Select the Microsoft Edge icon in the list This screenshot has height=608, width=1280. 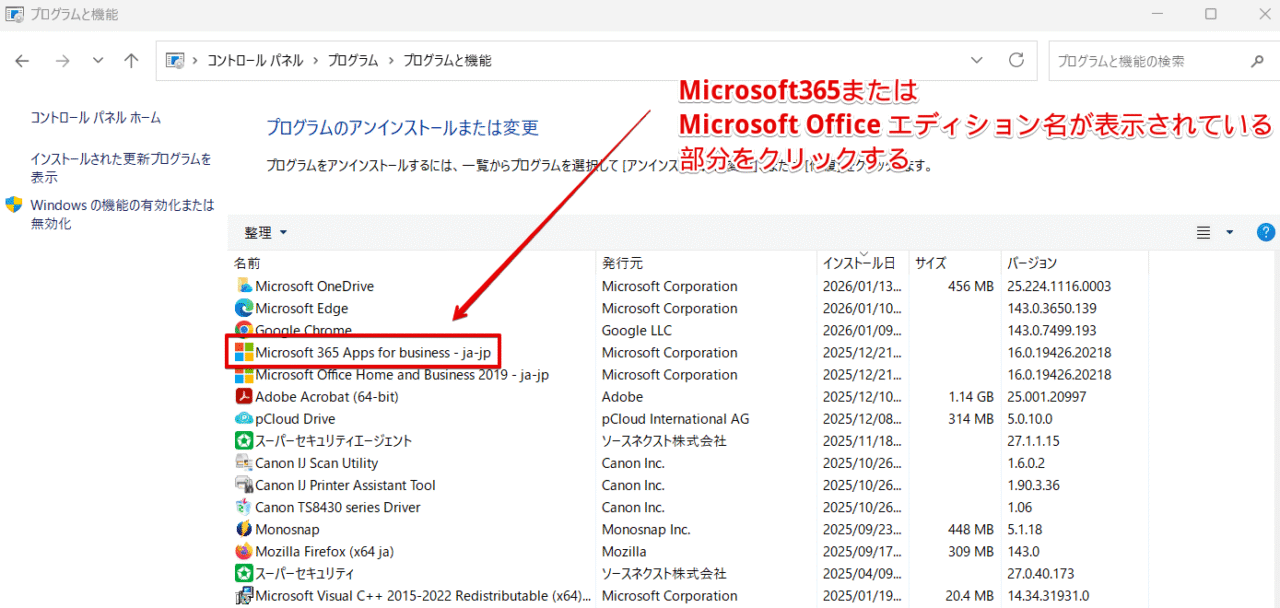pos(243,308)
